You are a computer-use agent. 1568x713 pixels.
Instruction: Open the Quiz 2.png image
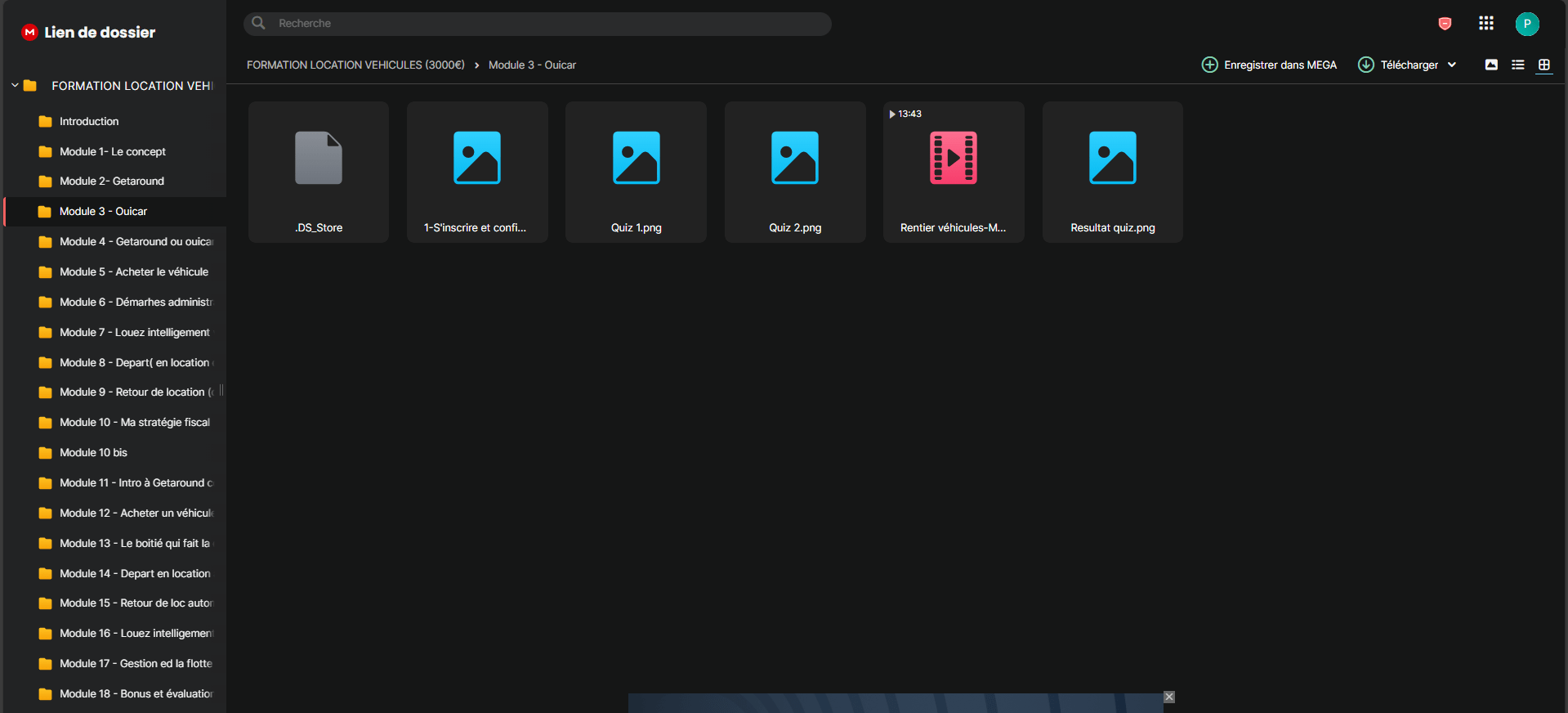point(795,172)
